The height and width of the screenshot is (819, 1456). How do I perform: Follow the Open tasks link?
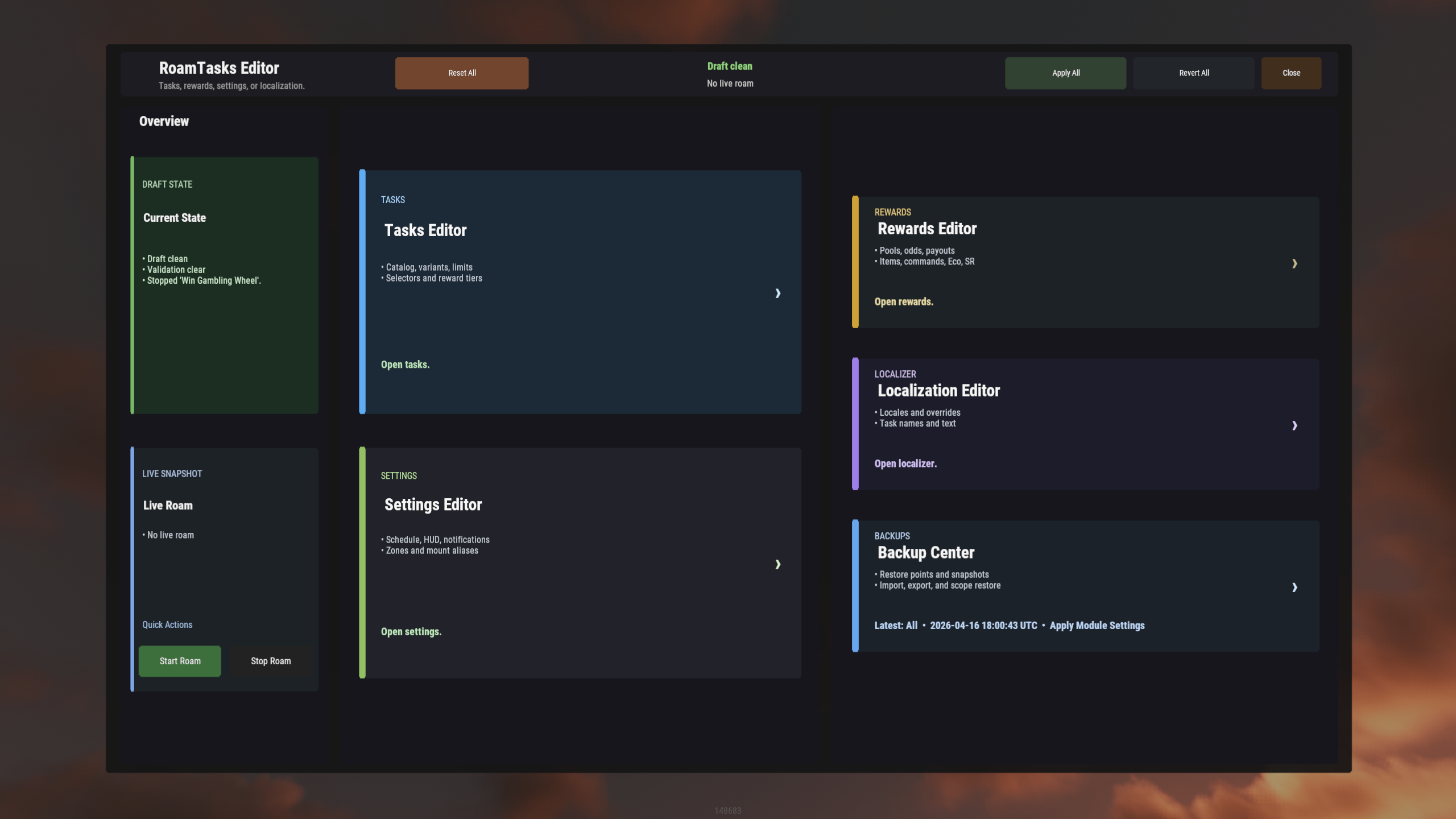[x=405, y=365]
